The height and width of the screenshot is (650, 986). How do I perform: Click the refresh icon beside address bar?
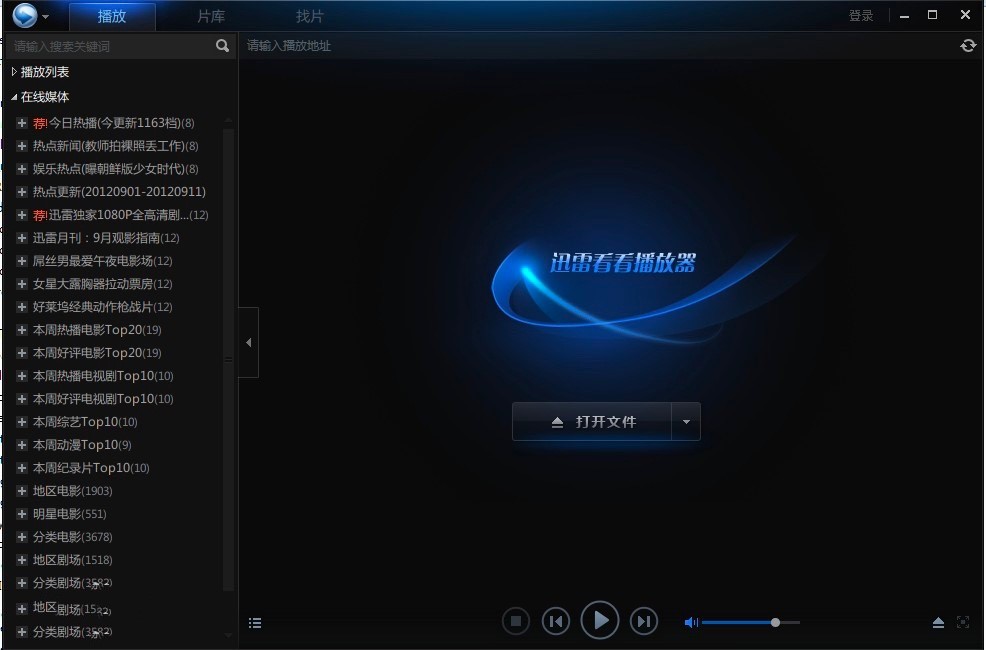tap(967, 46)
